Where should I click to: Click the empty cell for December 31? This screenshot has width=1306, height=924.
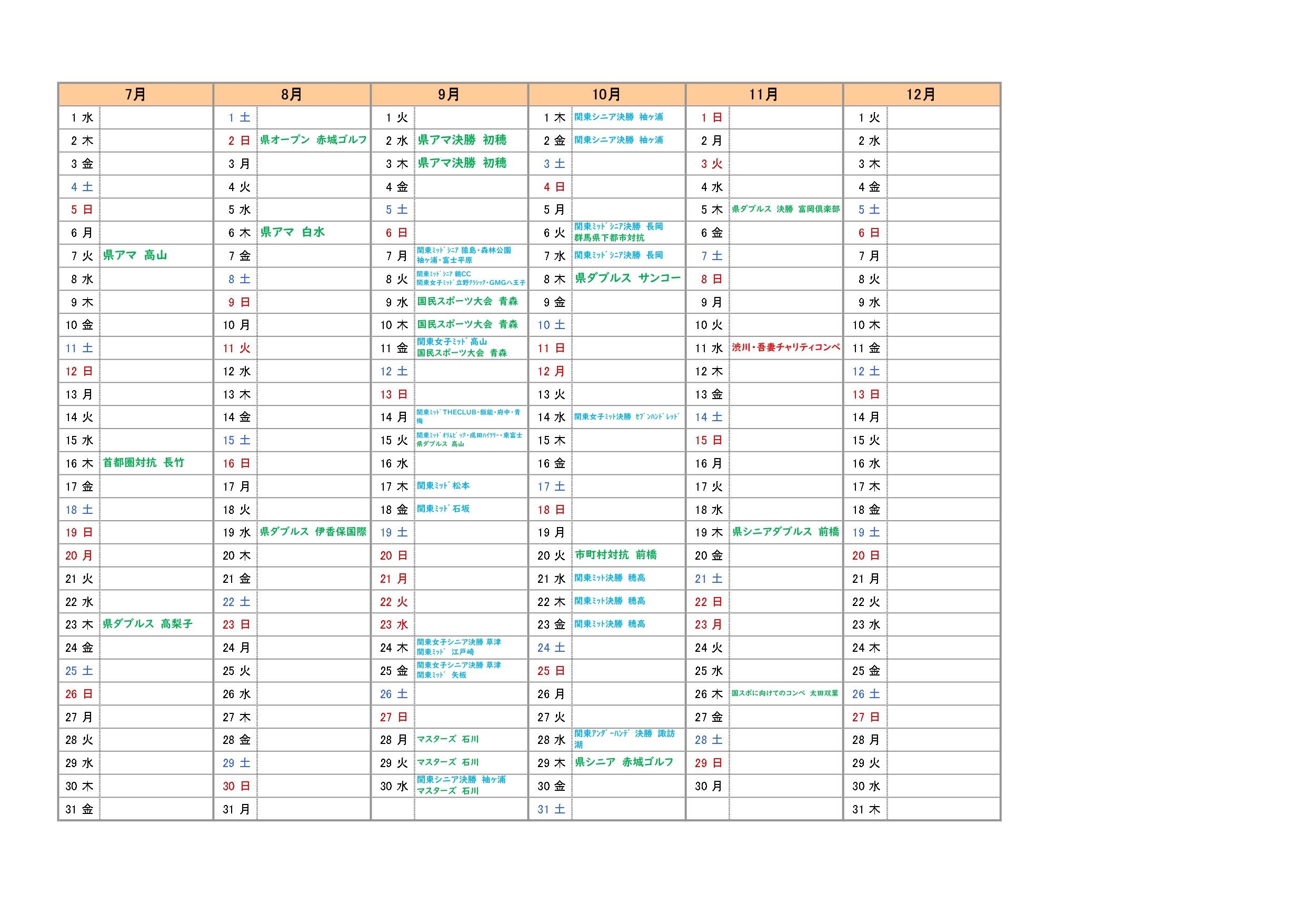click(x=943, y=809)
